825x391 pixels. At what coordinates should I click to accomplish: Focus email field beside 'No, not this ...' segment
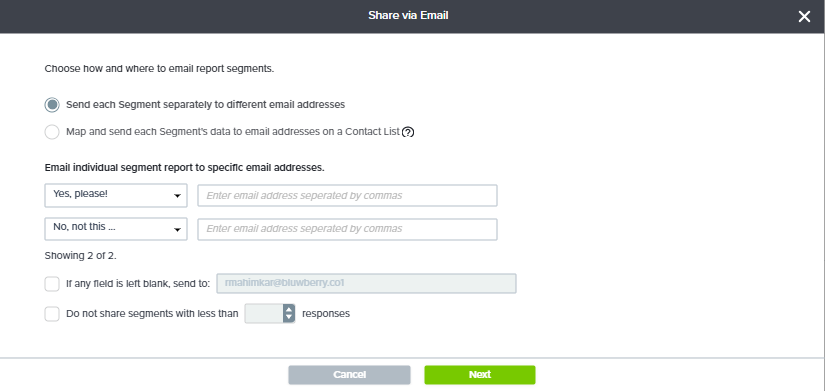tap(347, 229)
